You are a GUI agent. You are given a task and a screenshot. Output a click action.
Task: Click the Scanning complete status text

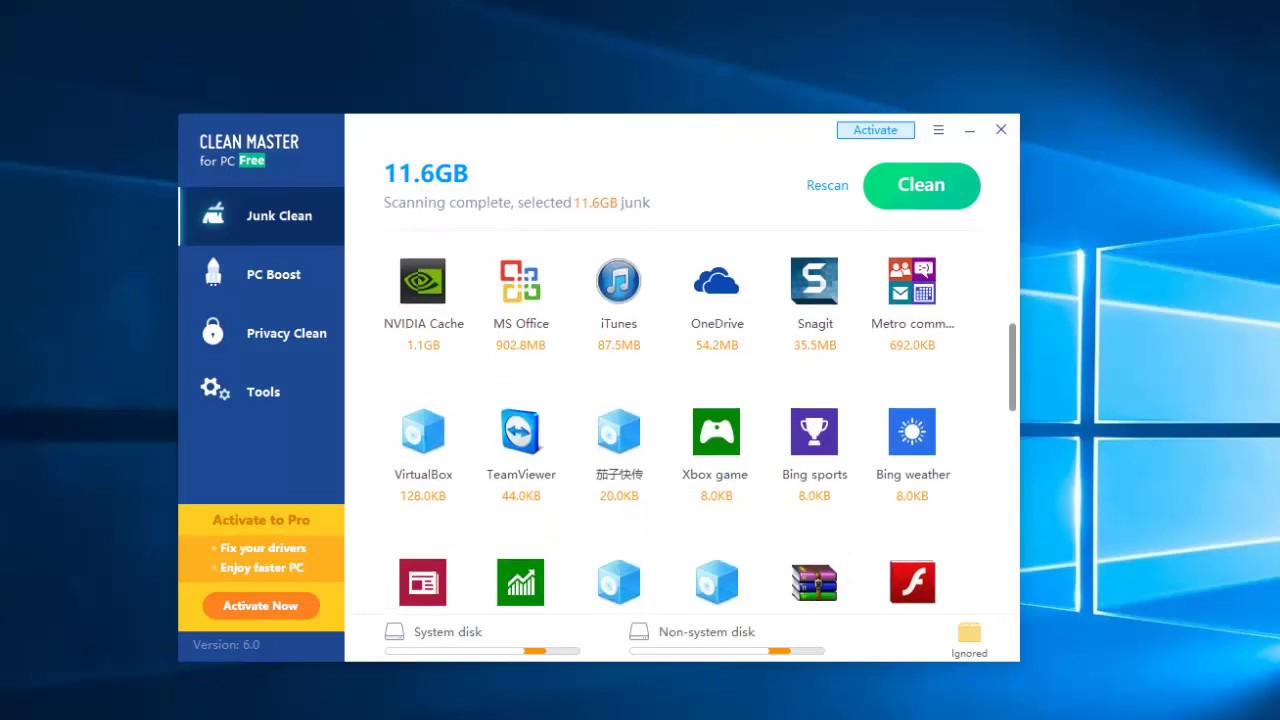(516, 203)
